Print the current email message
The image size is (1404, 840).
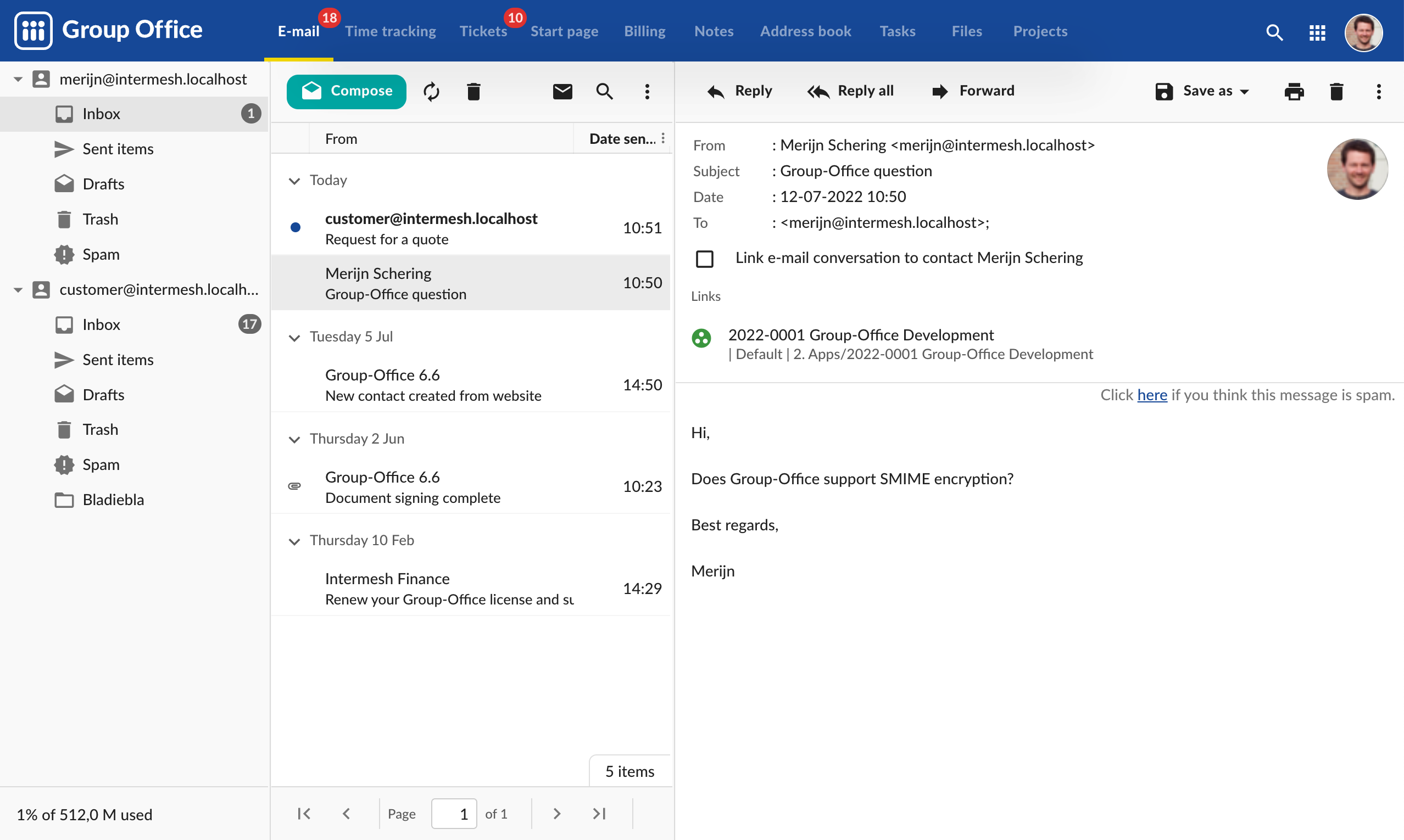1294,91
